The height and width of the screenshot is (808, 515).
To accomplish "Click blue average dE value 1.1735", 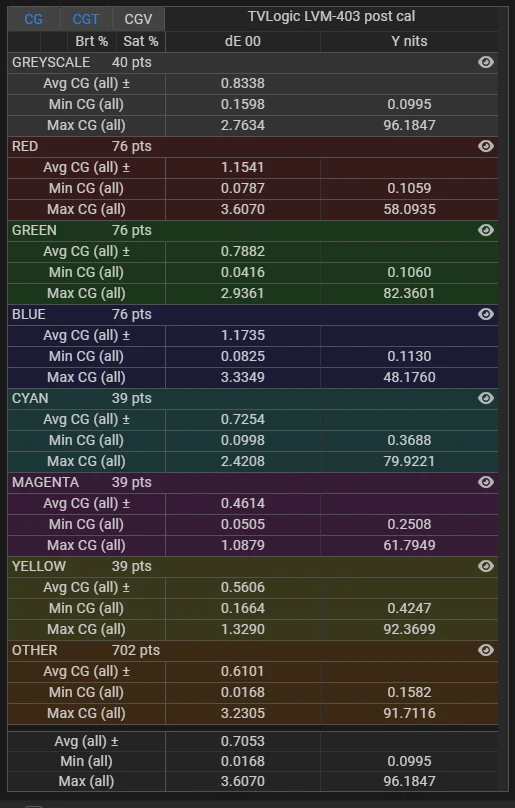I will (x=243, y=335).
